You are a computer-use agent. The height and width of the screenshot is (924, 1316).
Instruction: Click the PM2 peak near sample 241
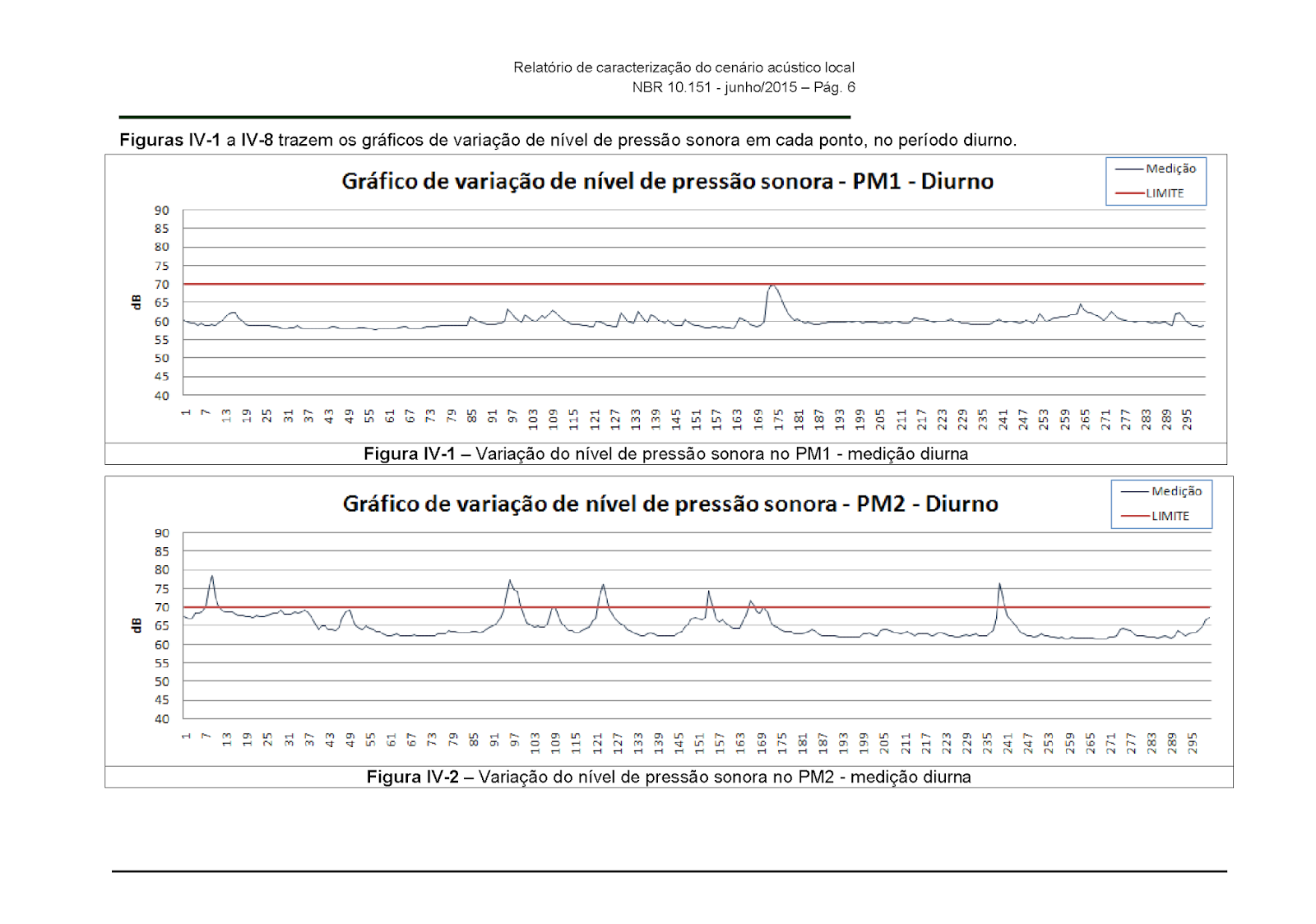[x=999, y=585]
